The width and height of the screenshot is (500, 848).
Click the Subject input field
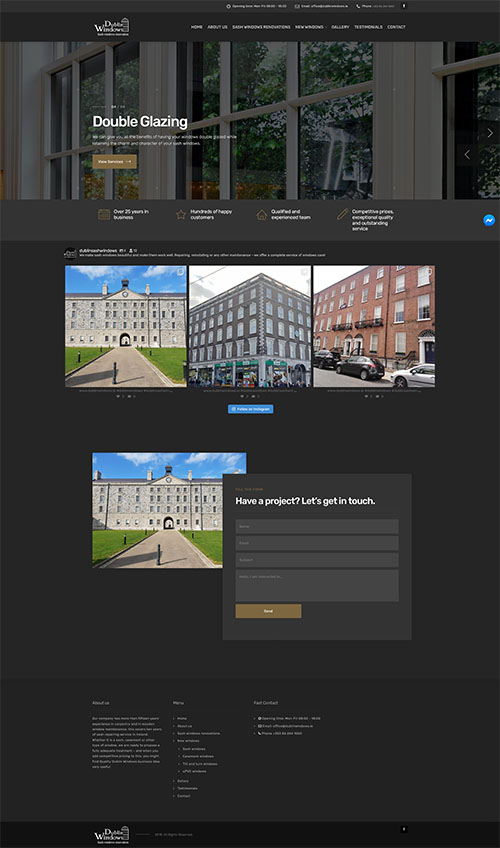[x=317, y=560]
